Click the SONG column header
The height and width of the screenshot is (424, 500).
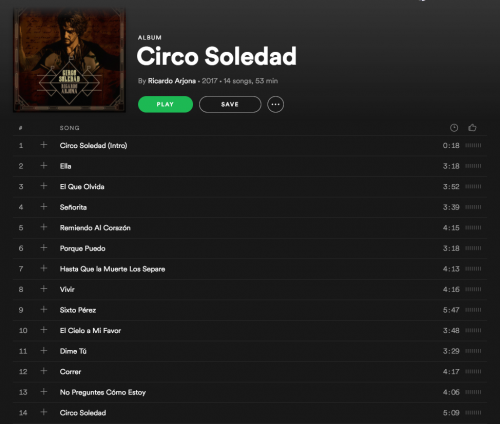point(69,128)
